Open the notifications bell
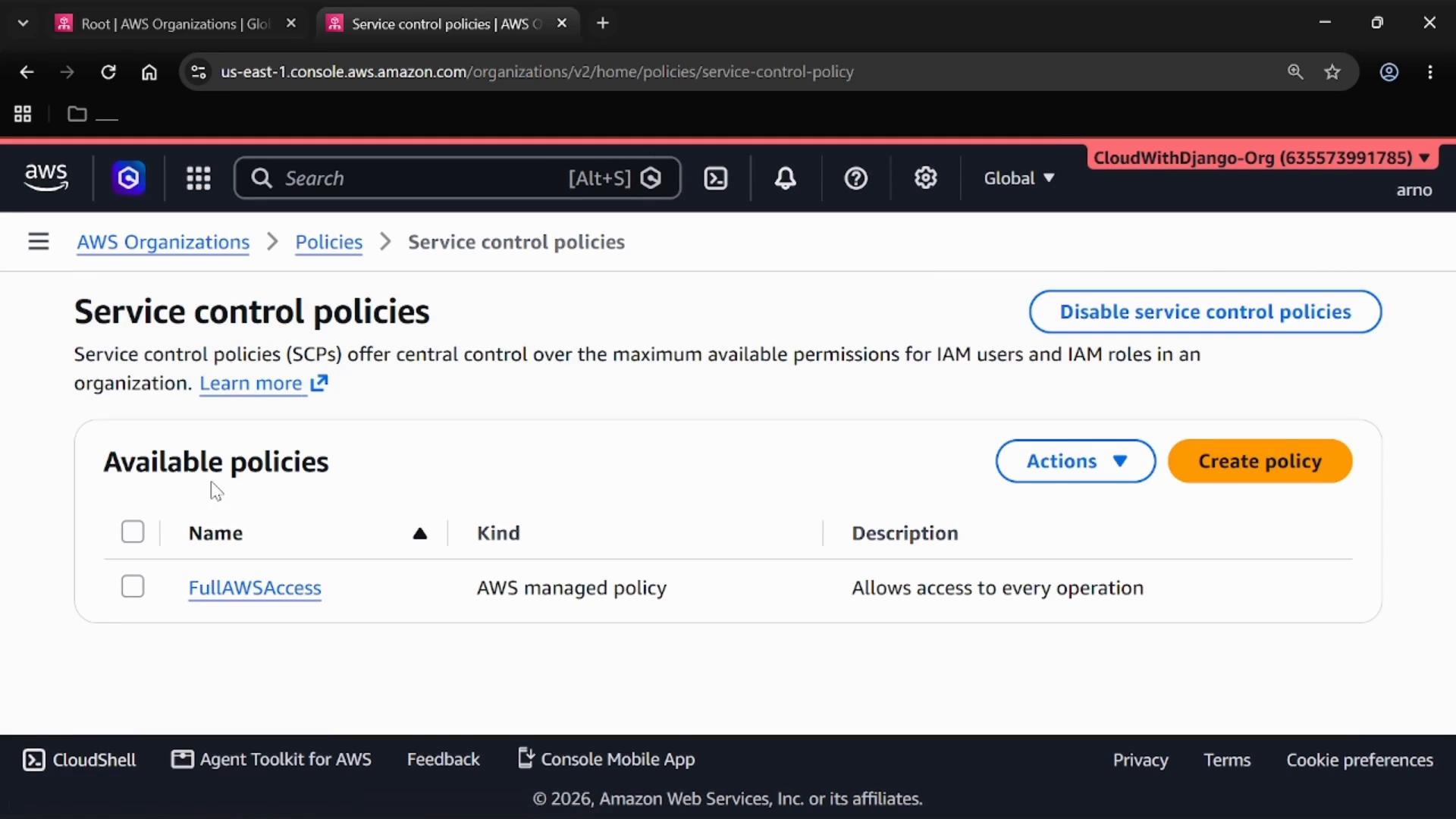The image size is (1456, 819). (786, 178)
